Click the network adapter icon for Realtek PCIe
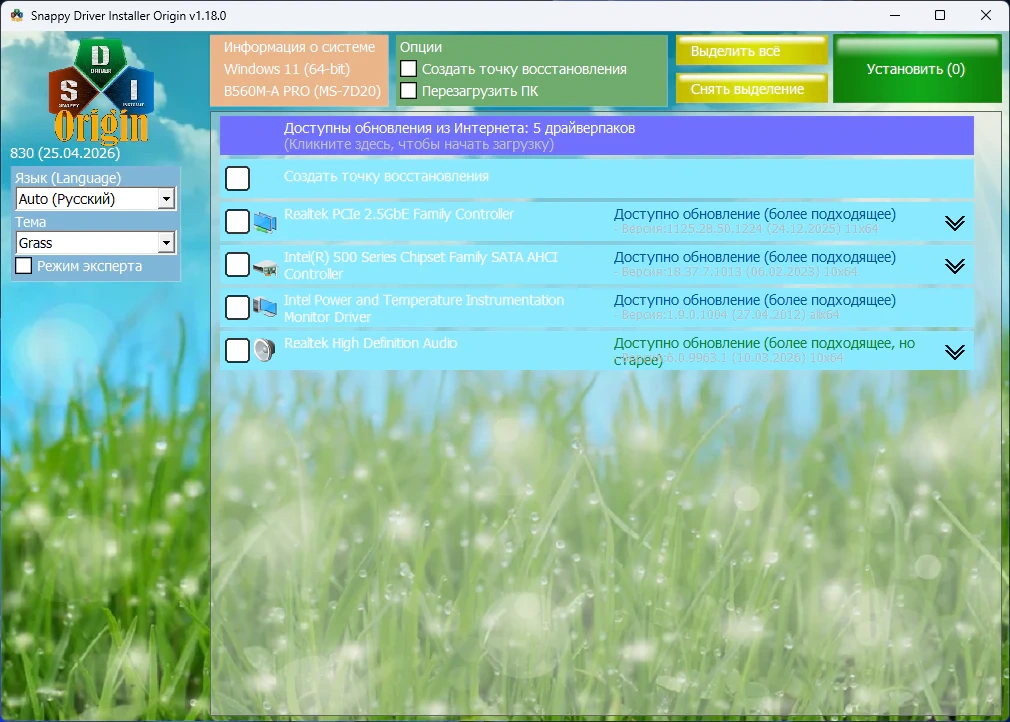 (x=265, y=222)
